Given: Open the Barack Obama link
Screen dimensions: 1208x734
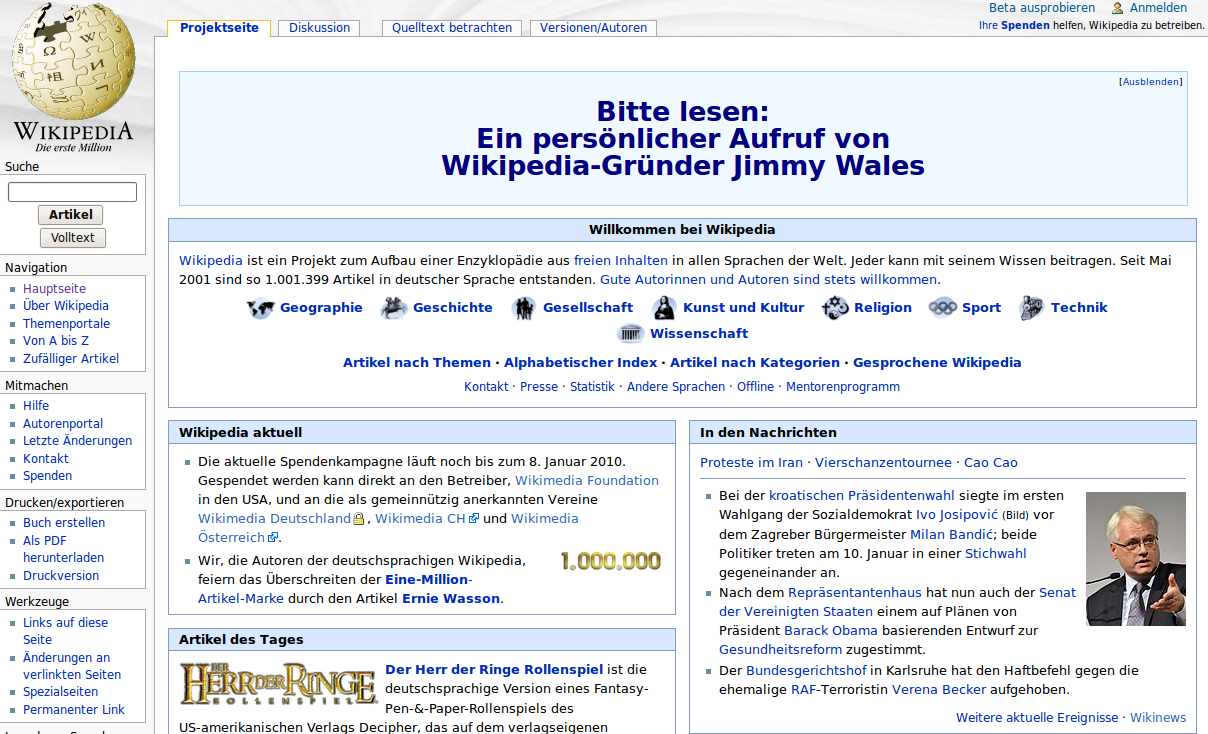Looking at the screenshot, I should [831, 631].
